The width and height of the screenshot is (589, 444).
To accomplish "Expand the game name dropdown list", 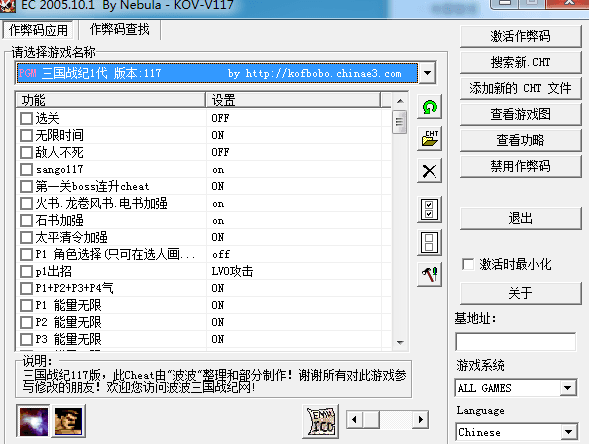I will pos(427,72).
